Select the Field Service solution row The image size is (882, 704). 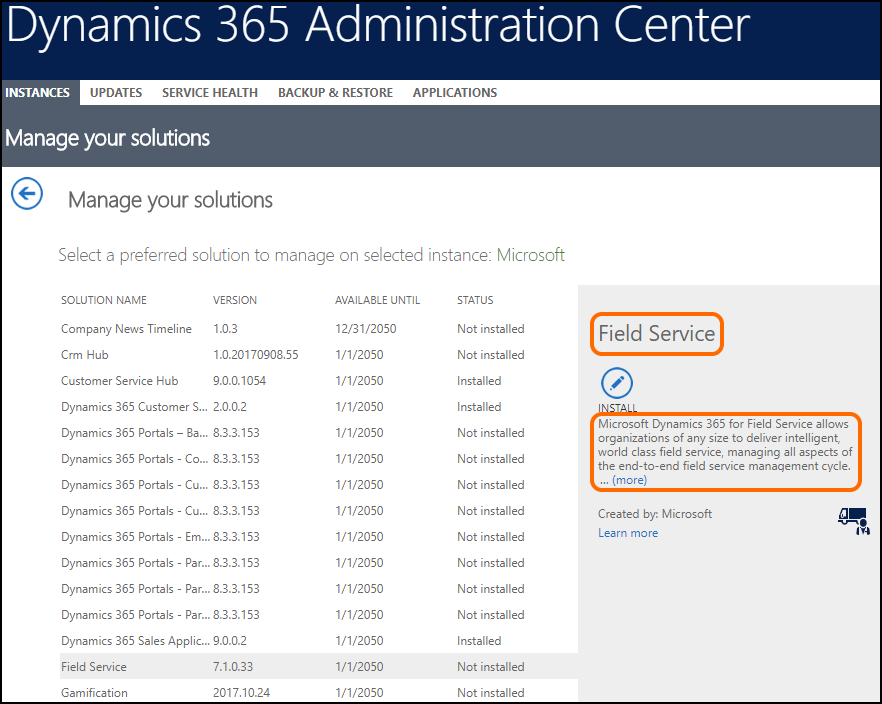94,667
